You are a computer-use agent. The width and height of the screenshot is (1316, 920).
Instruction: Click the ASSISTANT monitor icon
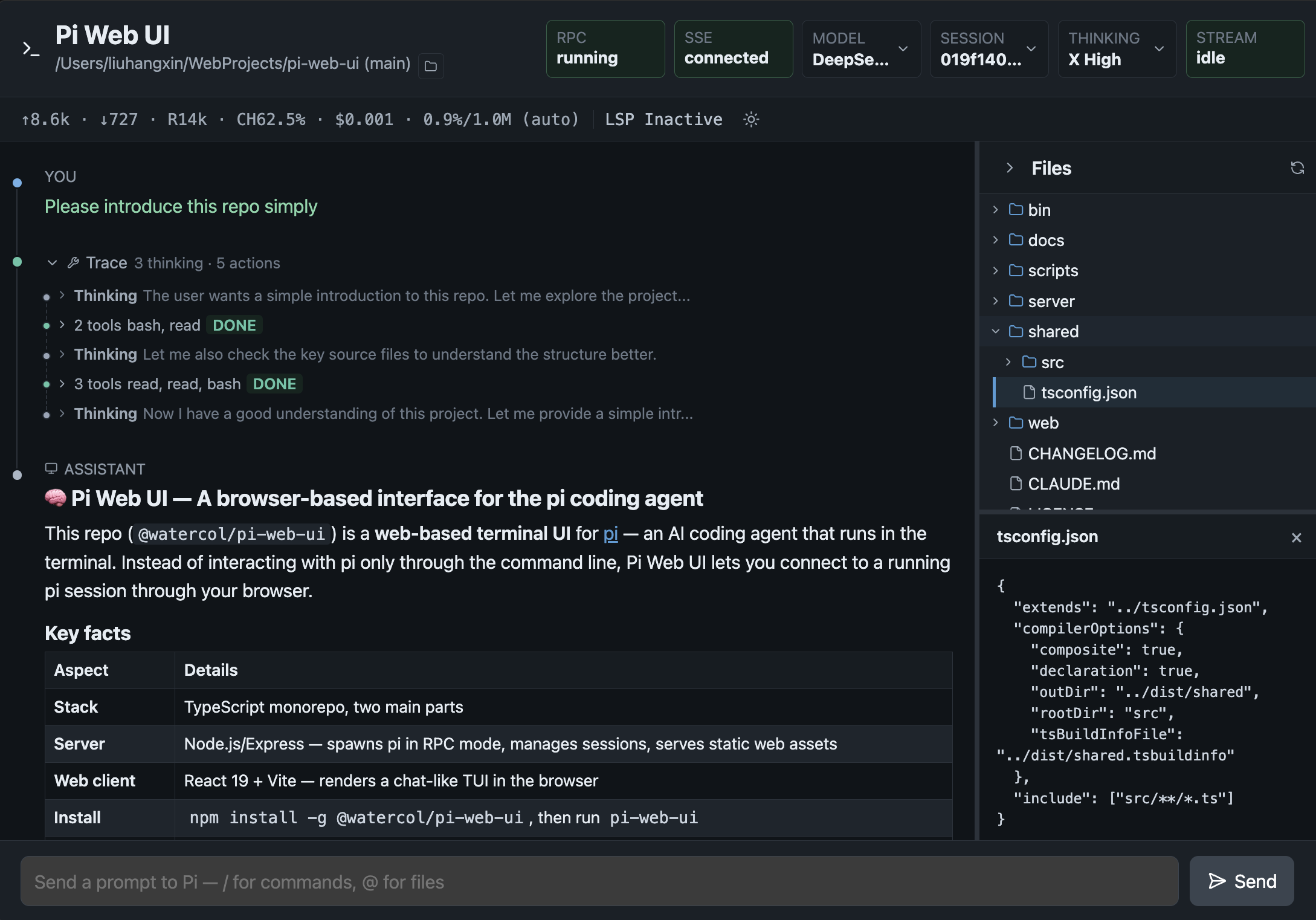coord(51,468)
